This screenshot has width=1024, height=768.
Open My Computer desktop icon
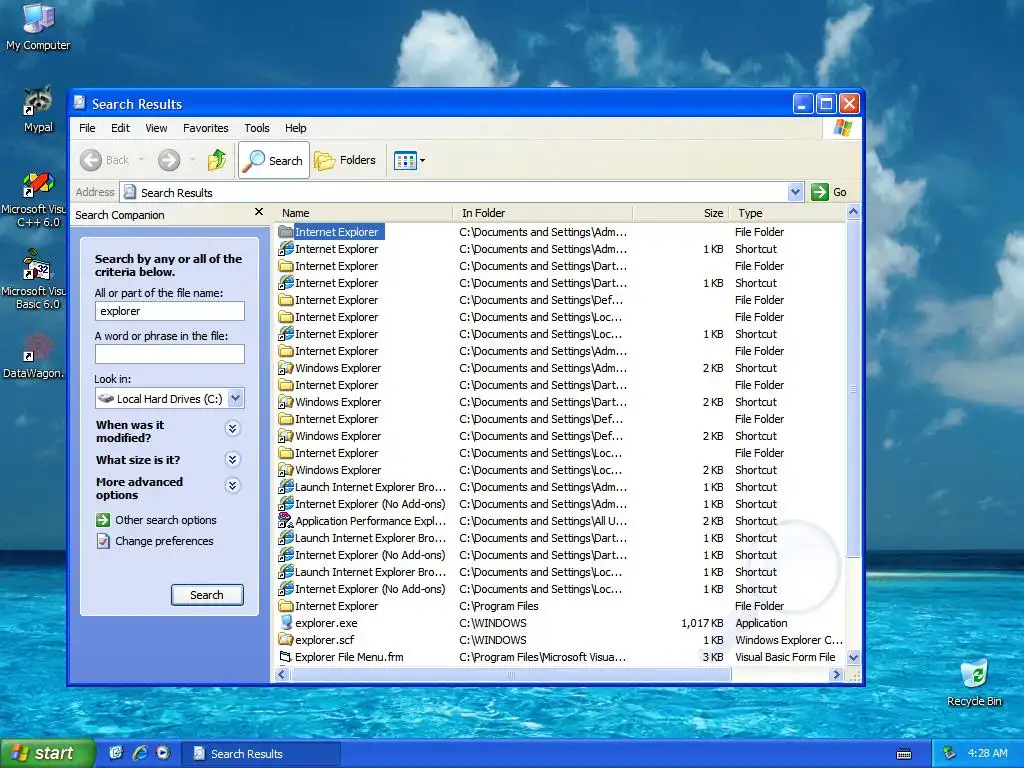pos(38,27)
